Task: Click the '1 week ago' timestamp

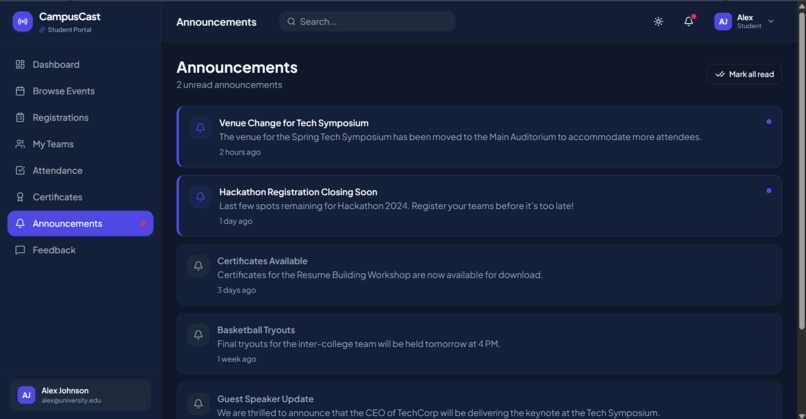Action: [x=236, y=359]
